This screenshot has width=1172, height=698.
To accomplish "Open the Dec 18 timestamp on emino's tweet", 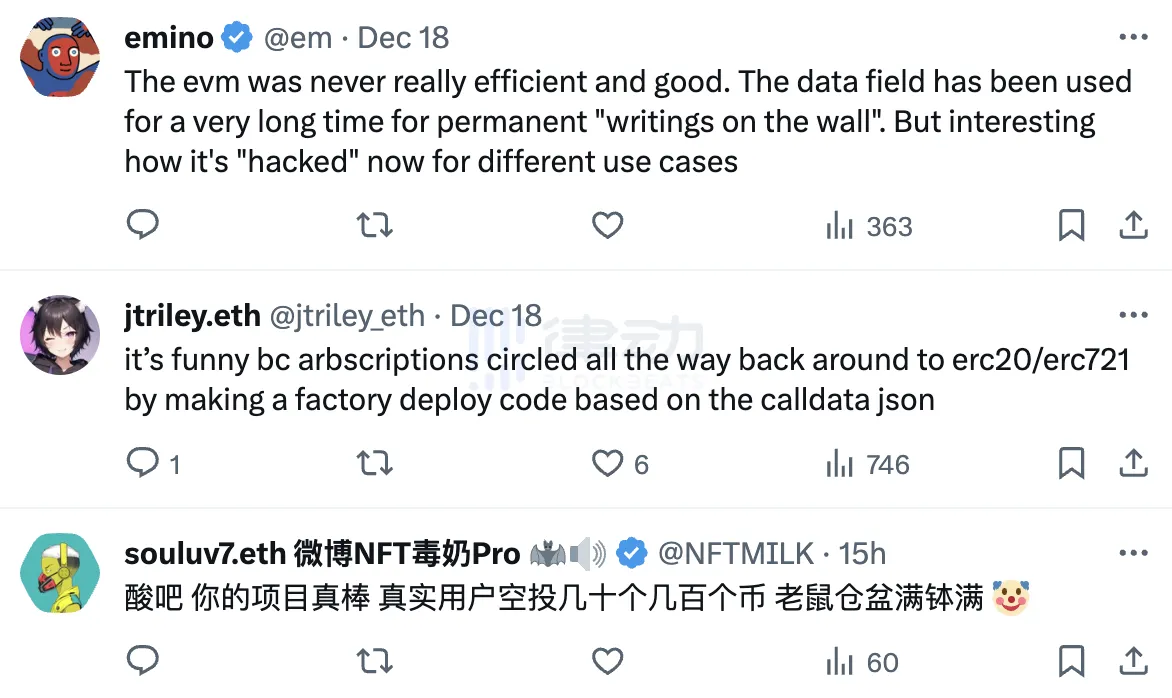I will pos(403,38).
